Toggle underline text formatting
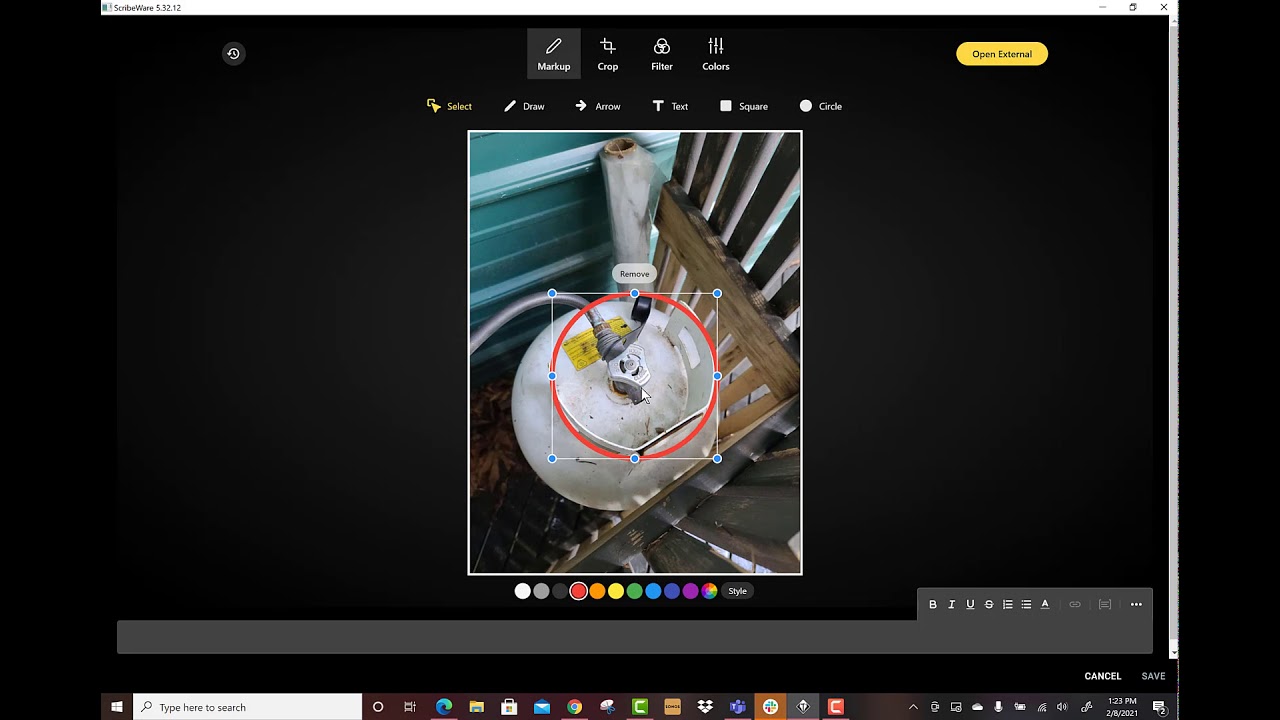 [x=970, y=604]
